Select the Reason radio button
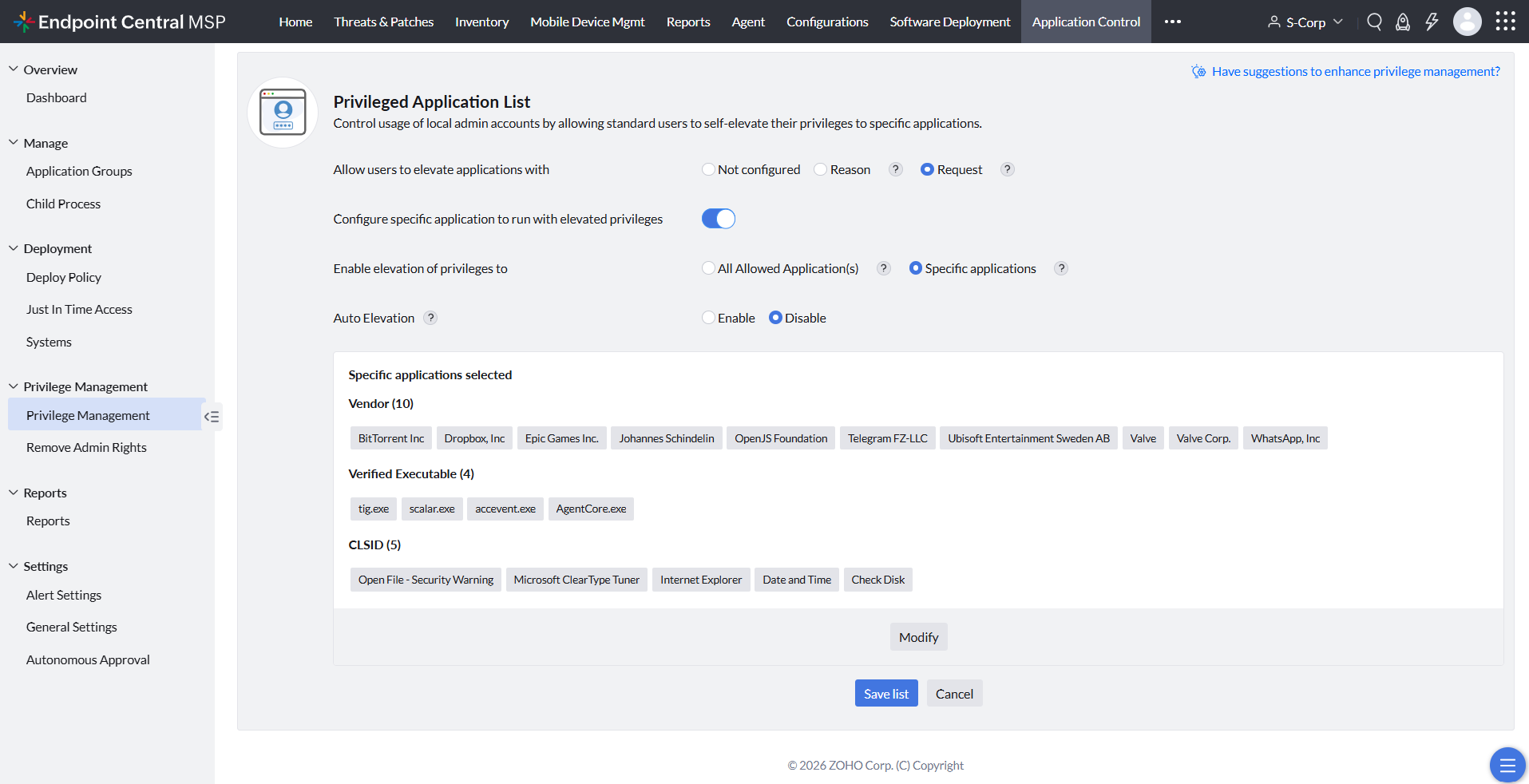 pyautogui.click(x=820, y=169)
